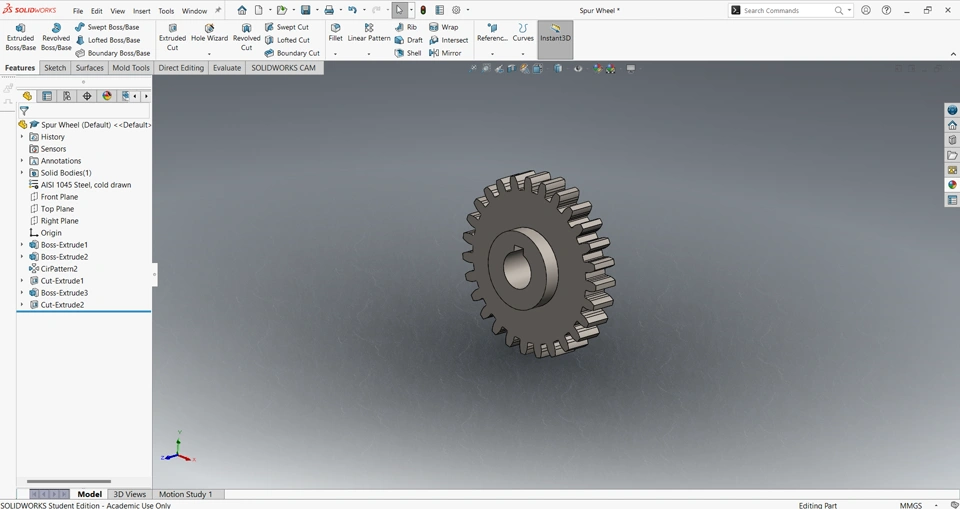Select the Fillet feature tool

coord(335,33)
